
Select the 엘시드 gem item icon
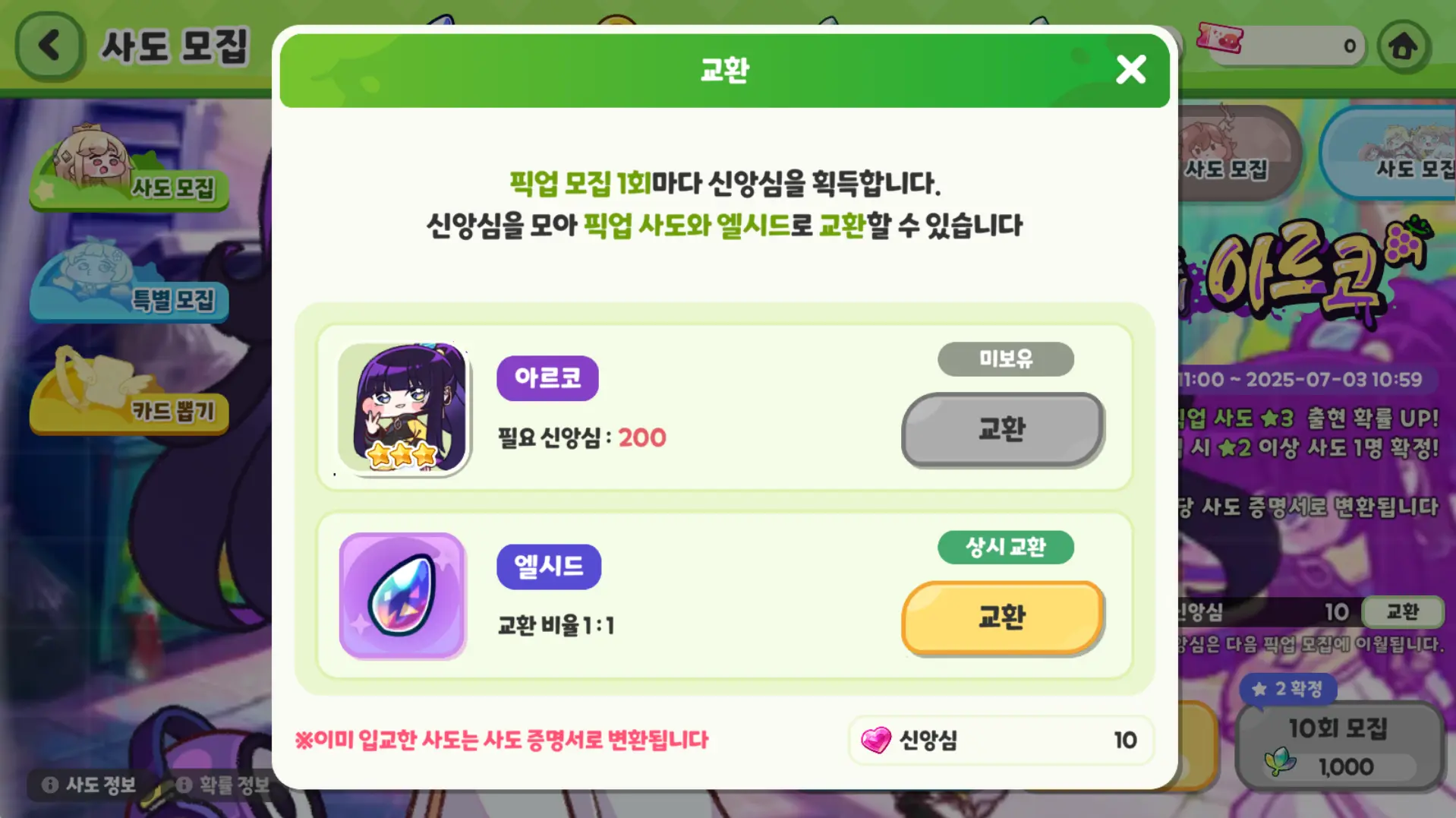402,595
